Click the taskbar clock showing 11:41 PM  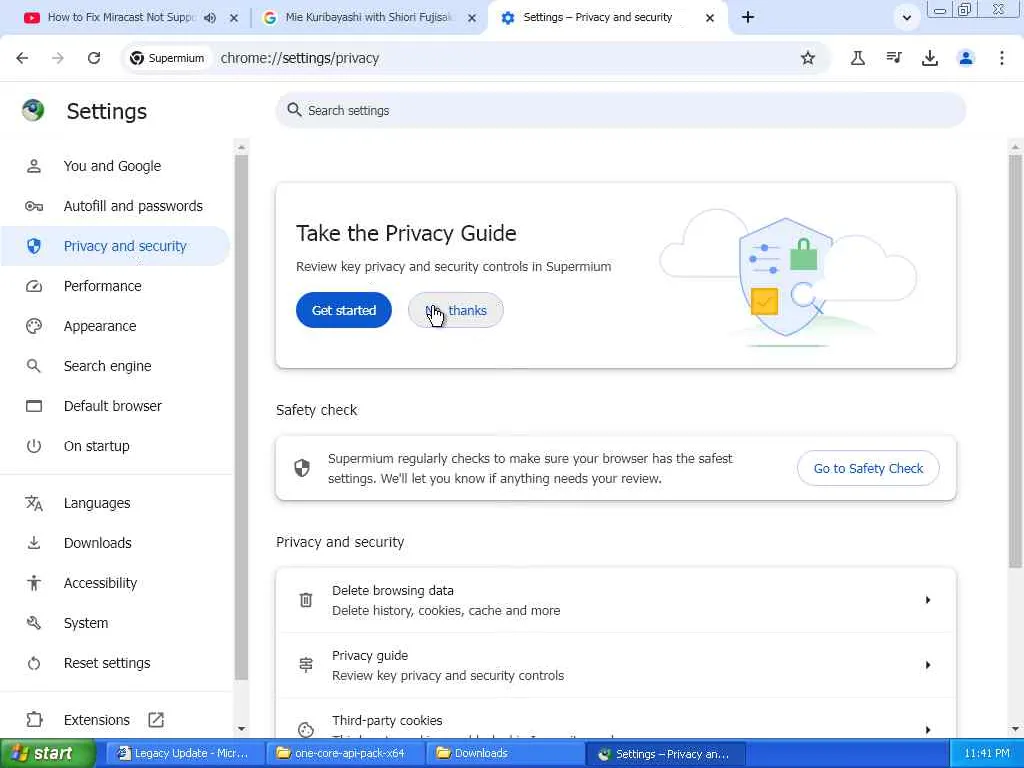(986, 753)
